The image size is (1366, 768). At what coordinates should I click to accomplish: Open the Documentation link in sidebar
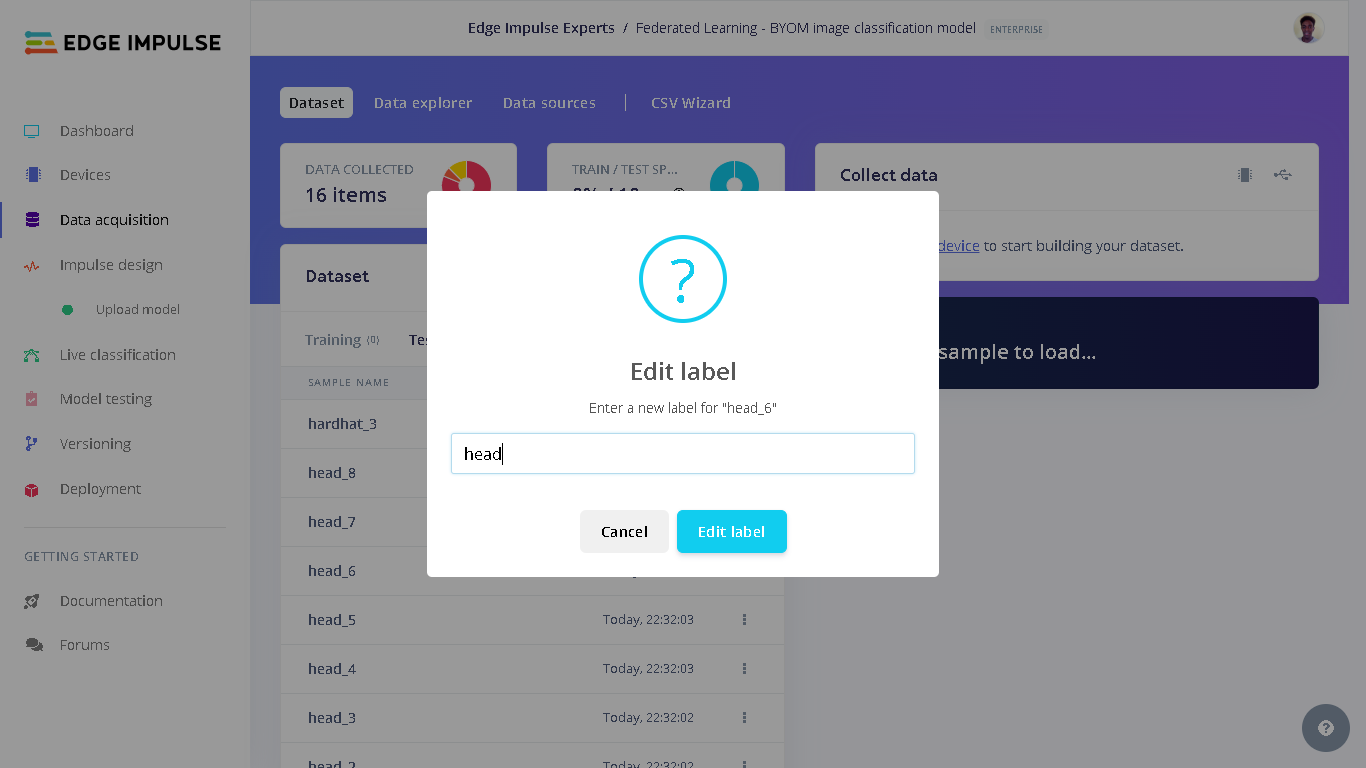coord(111,601)
